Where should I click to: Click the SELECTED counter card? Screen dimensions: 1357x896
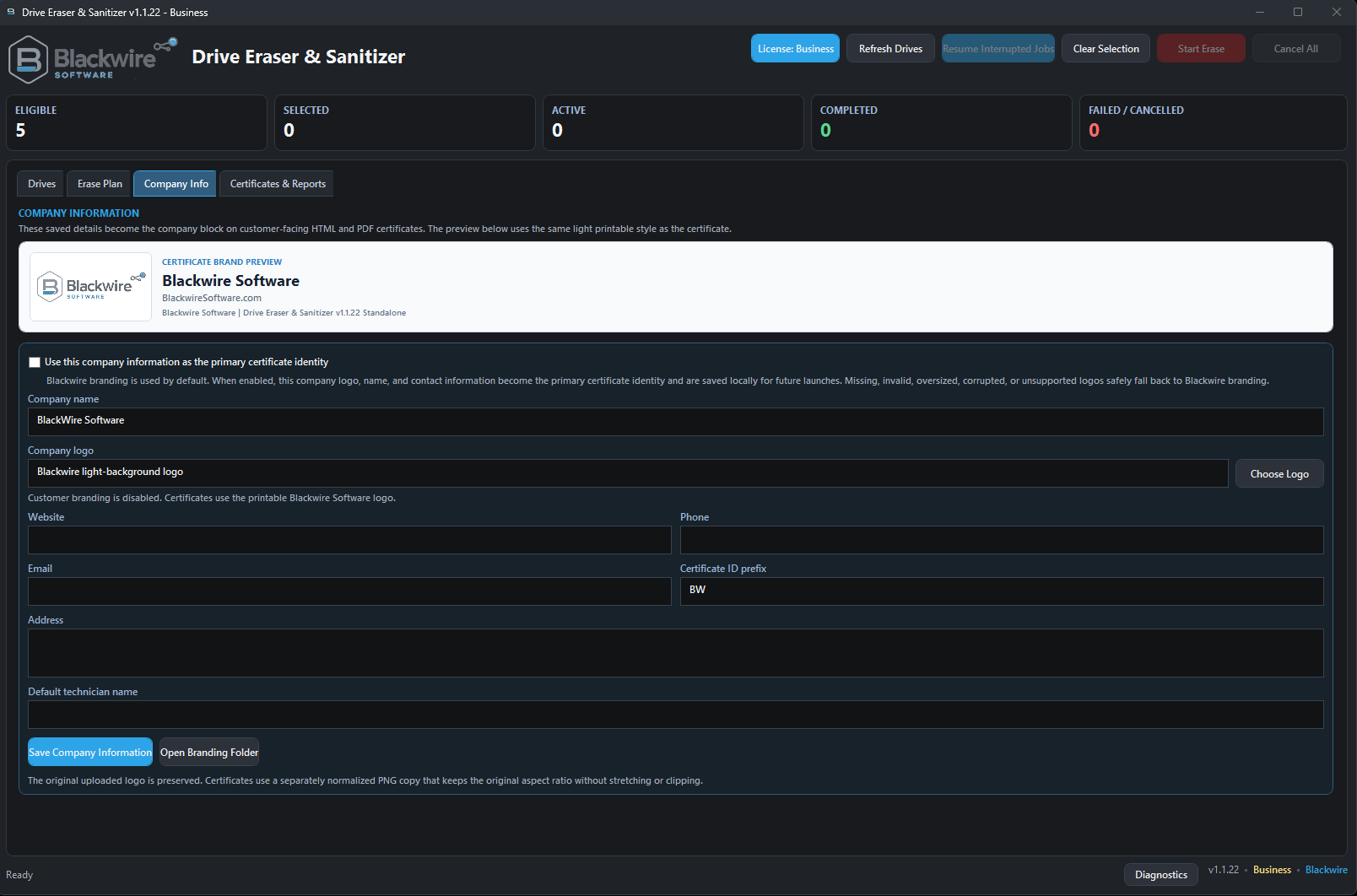405,123
